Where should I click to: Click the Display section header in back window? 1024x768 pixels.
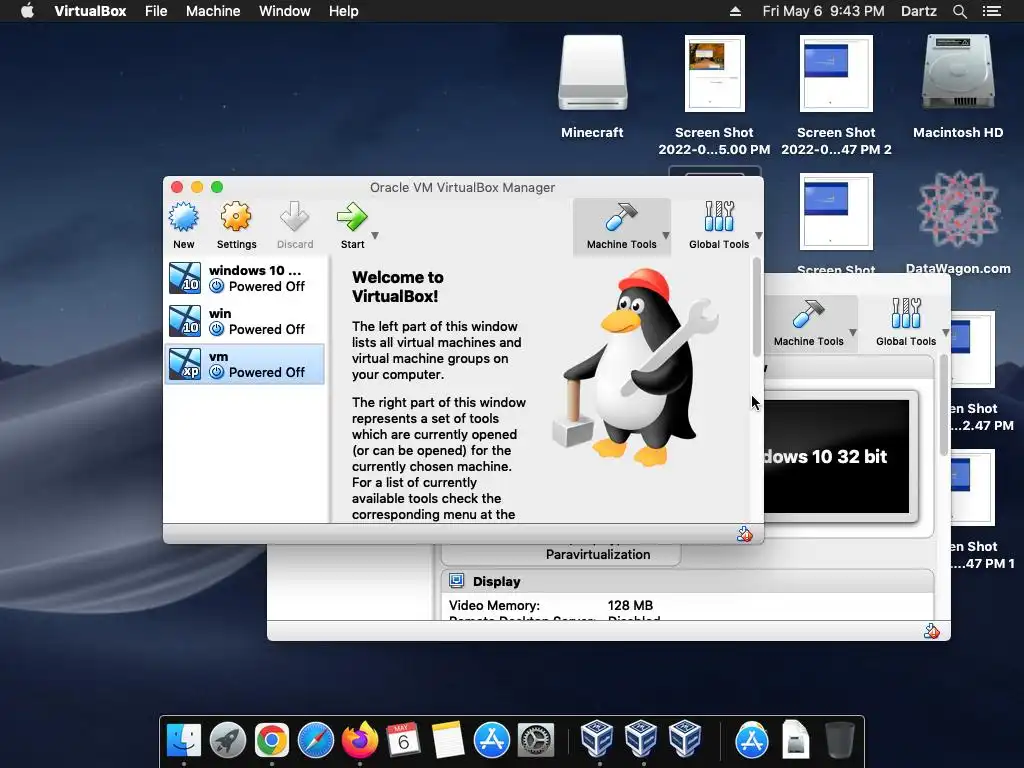(x=688, y=581)
